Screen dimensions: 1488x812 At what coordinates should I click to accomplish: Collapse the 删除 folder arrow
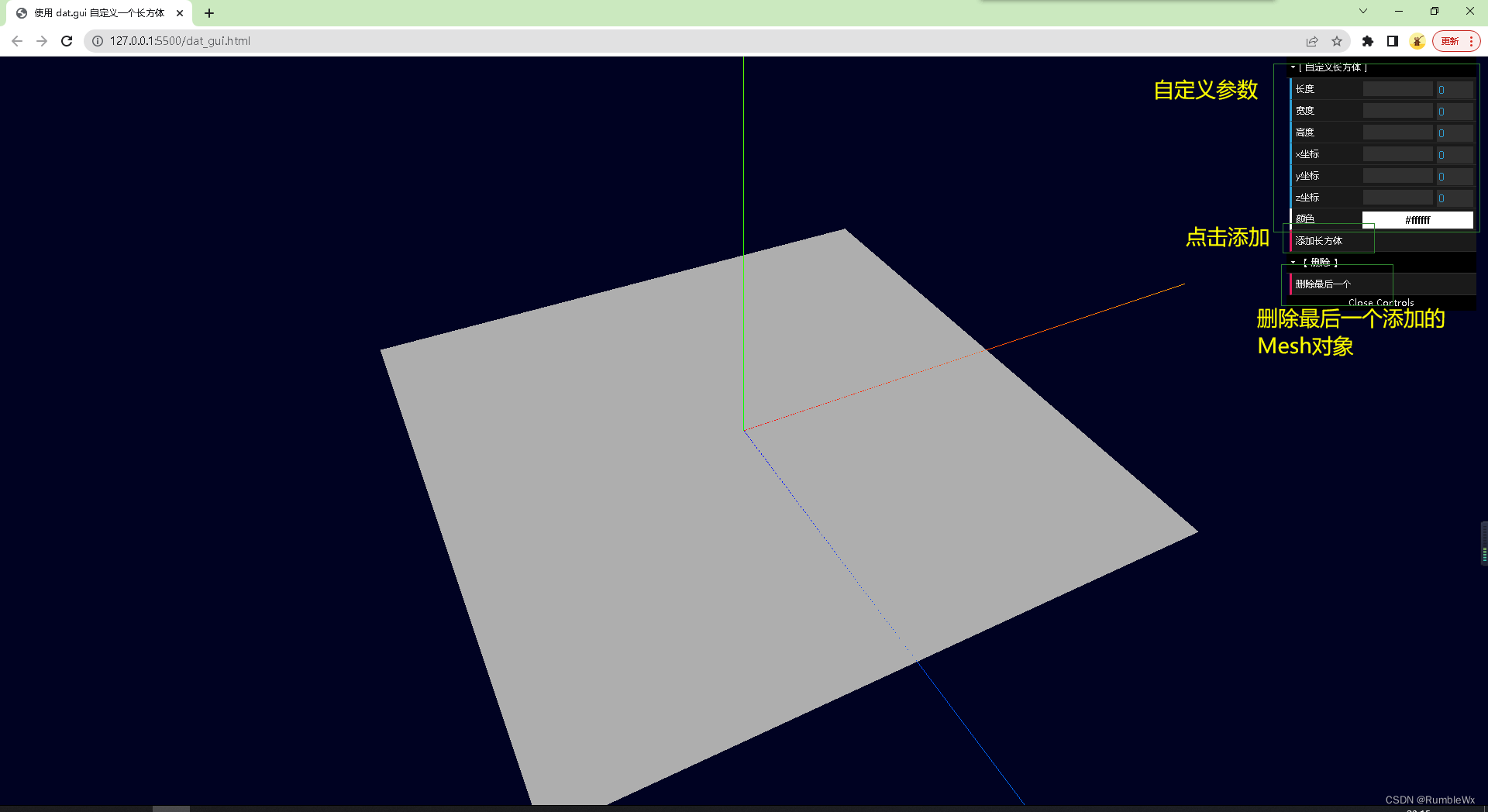point(1295,262)
